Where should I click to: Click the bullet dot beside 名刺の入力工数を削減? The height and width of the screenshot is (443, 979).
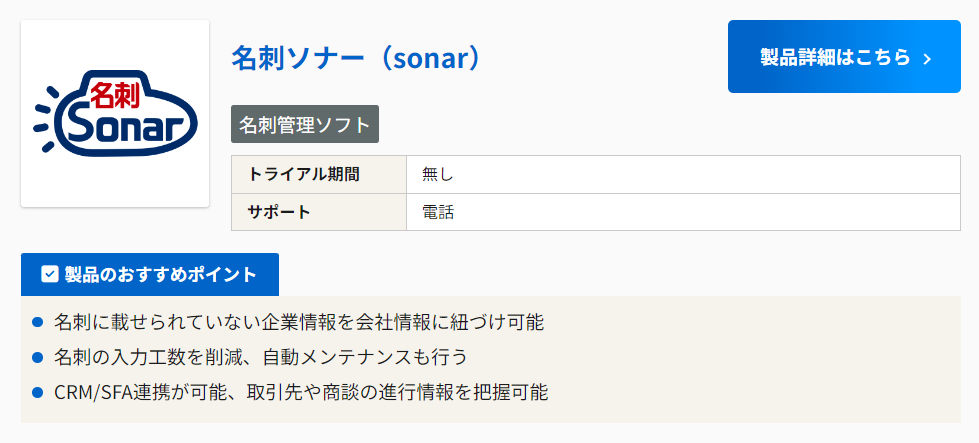tap(37, 357)
